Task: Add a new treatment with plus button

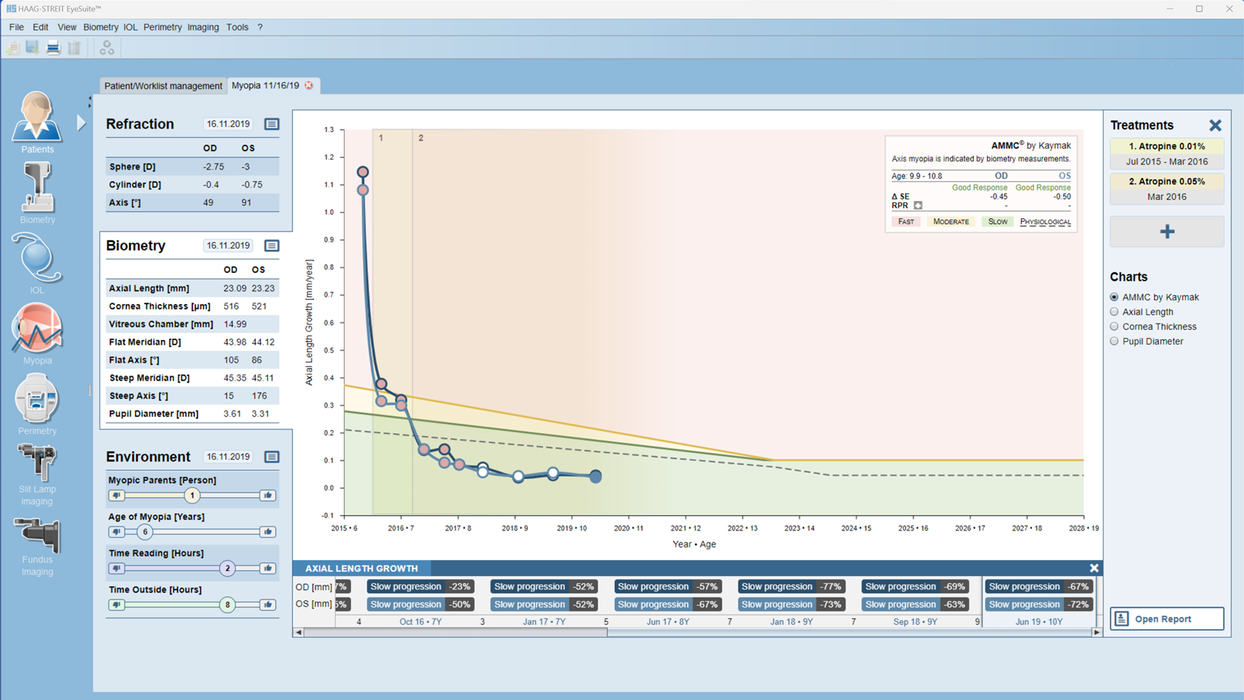Action: point(1166,231)
